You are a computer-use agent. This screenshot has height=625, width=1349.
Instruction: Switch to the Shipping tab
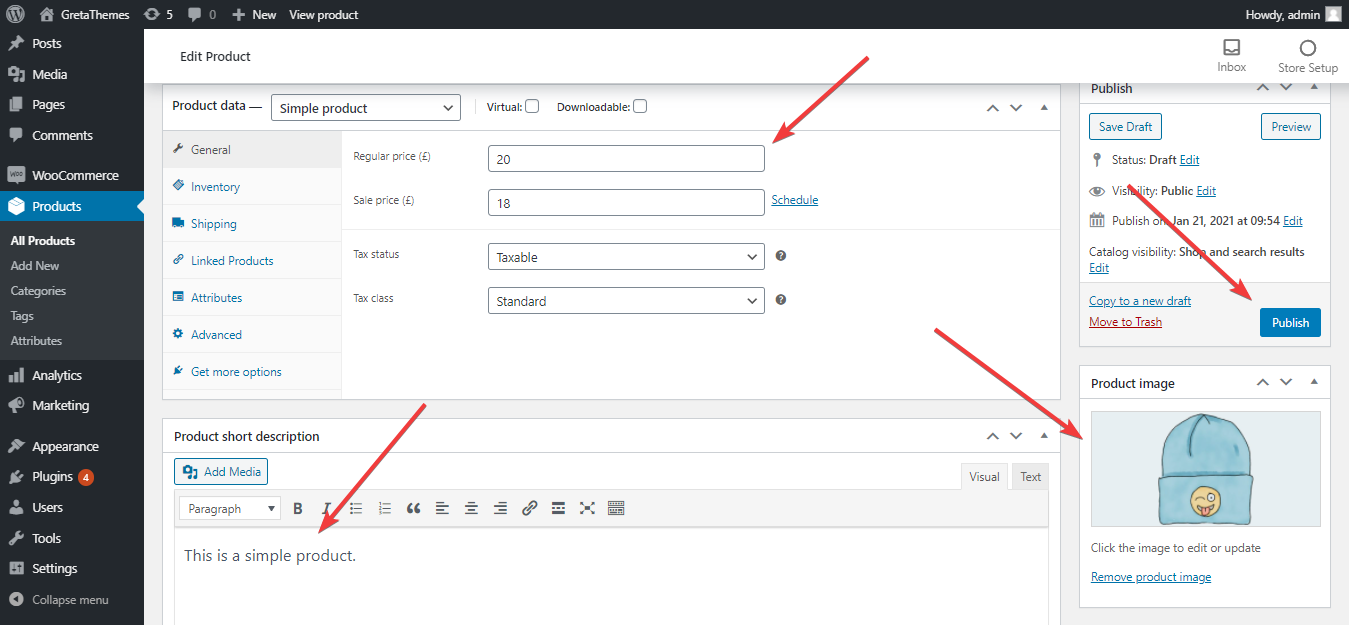[x=252, y=224]
